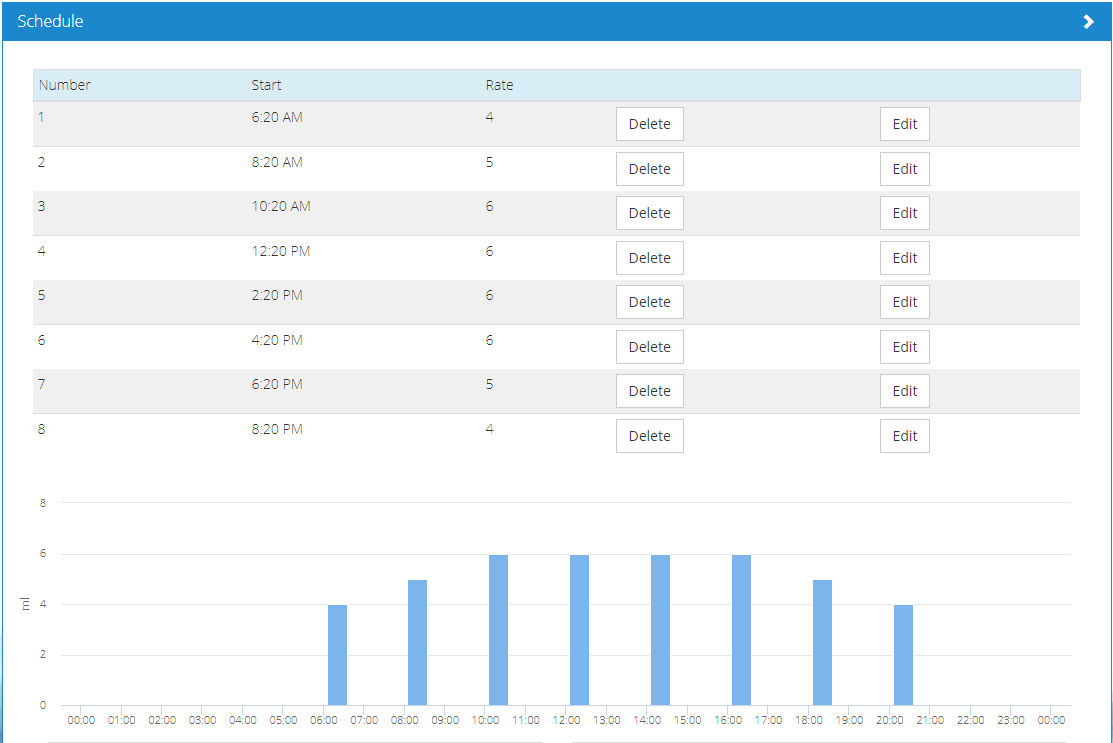Delete the 10:20 AM schedule entry
The height and width of the screenshot is (743, 1113).
[649, 213]
